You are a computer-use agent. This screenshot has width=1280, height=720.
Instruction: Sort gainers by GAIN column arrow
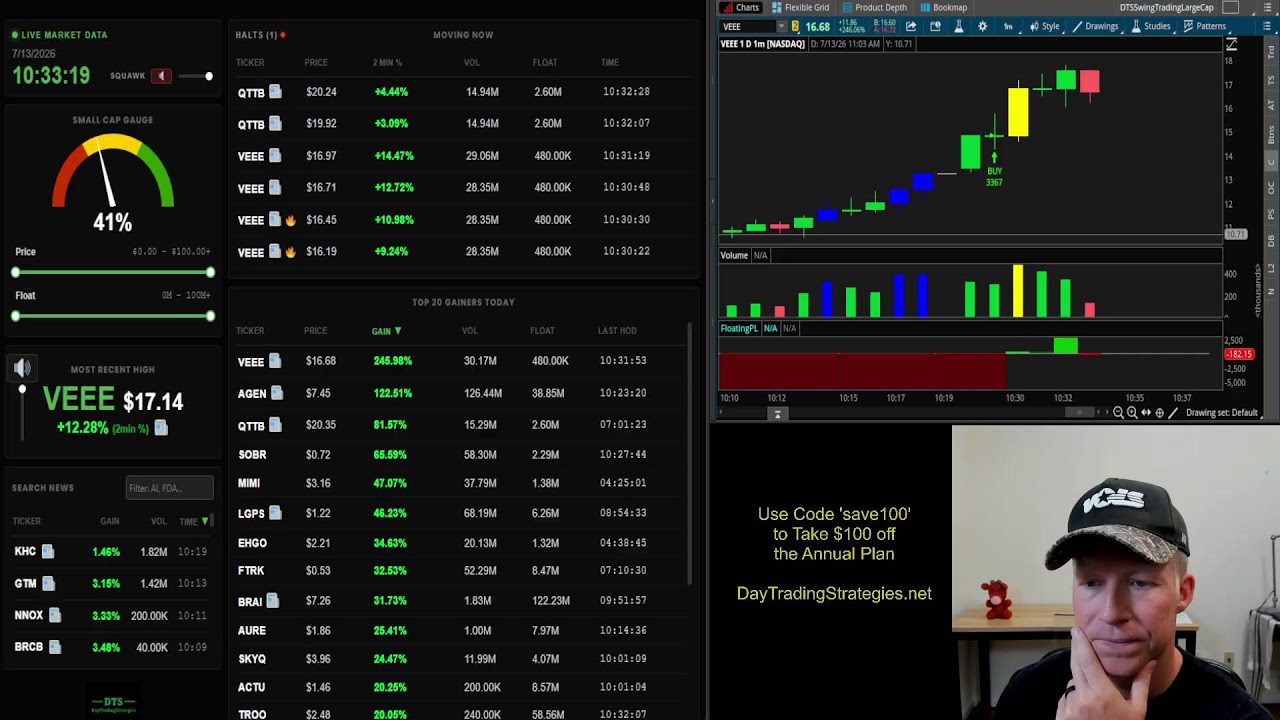398,331
